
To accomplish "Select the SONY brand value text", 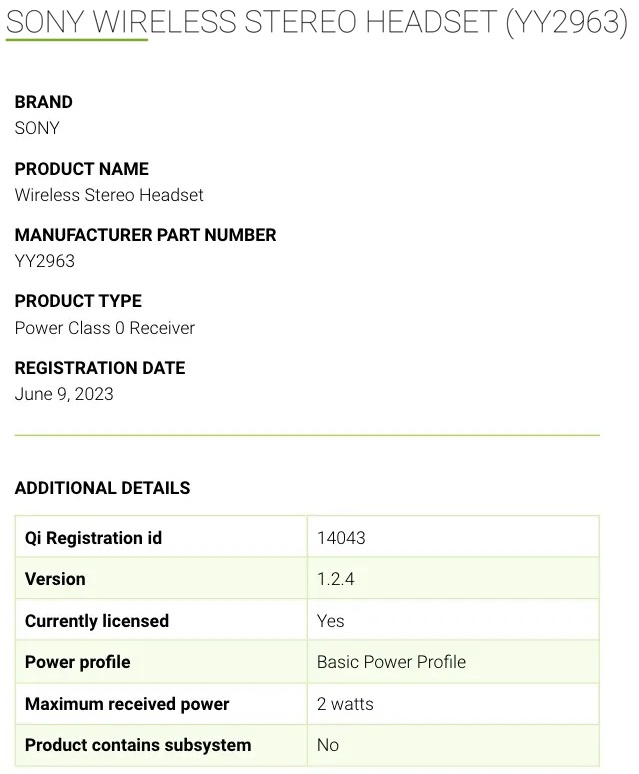I will pyautogui.click(x=37, y=128).
